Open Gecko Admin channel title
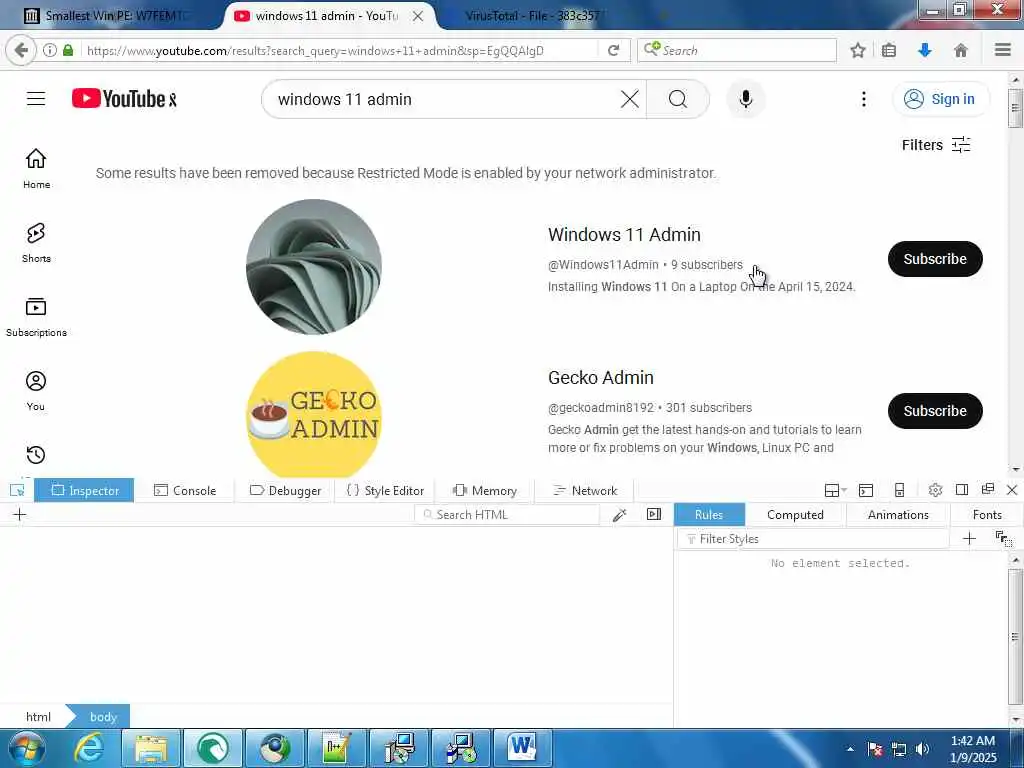This screenshot has height=768, width=1024. 600,377
